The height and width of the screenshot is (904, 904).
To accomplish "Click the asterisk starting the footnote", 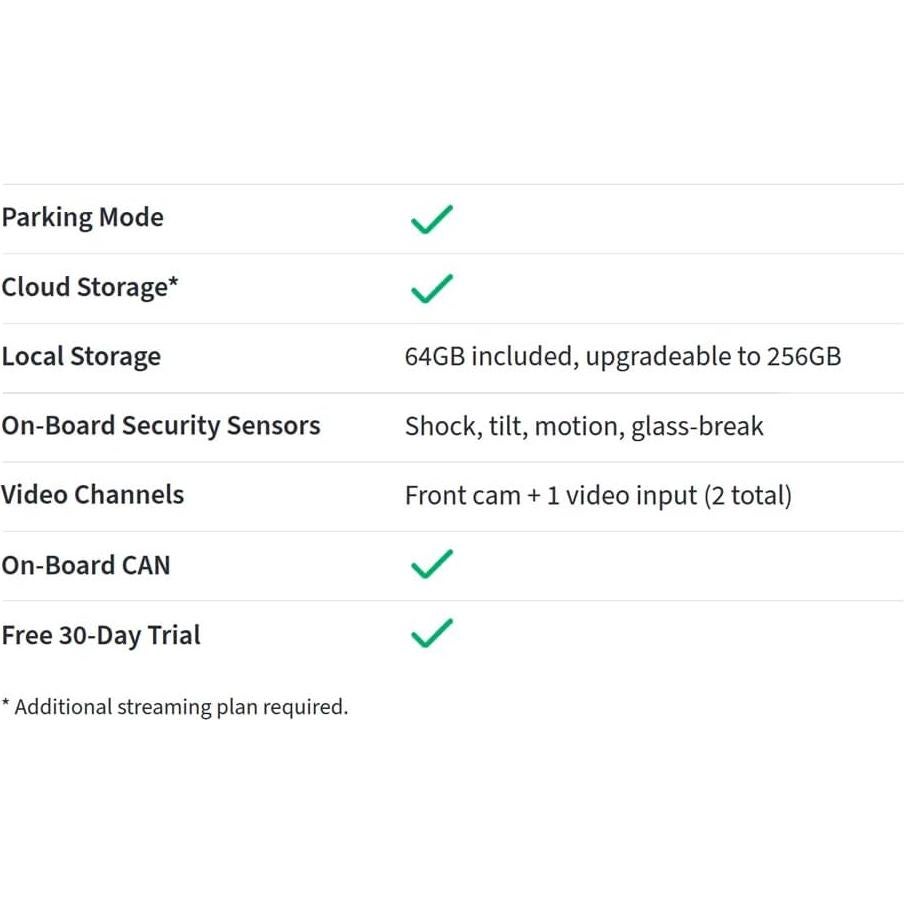I will [x=6, y=705].
